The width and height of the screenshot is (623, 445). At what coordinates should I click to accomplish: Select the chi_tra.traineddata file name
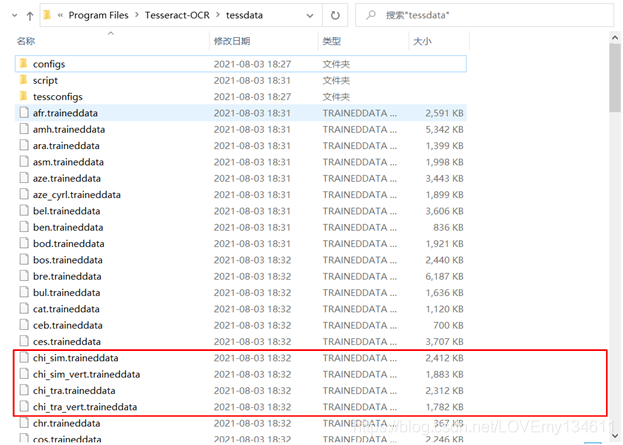pos(74,391)
